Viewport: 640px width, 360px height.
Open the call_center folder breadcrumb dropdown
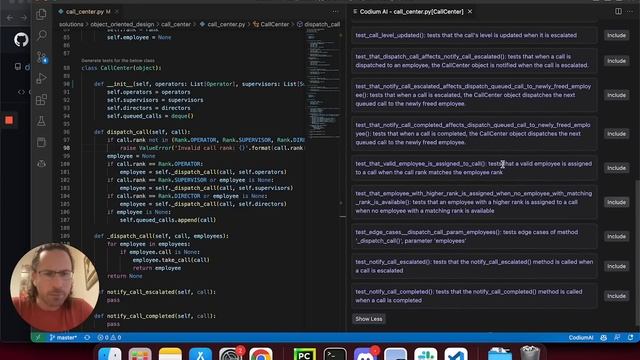tap(176, 24)
